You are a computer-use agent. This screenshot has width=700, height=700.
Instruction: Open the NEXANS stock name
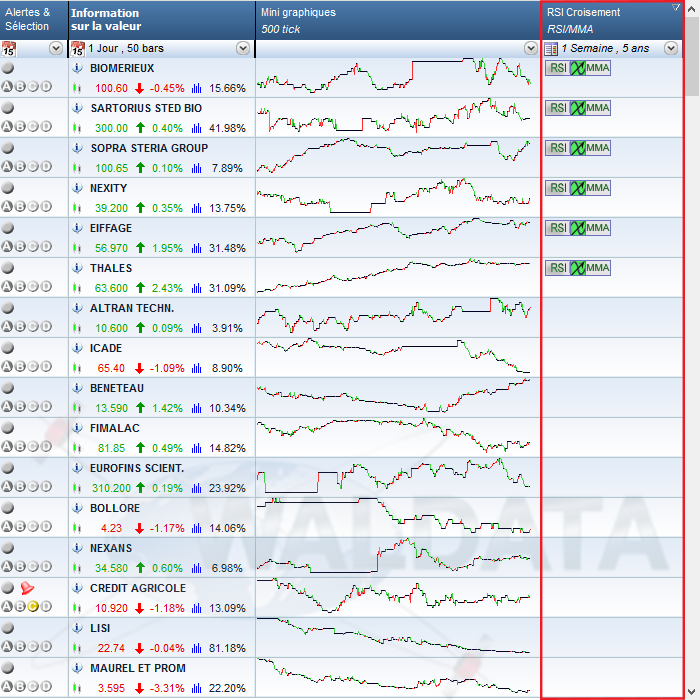(111, 548)
